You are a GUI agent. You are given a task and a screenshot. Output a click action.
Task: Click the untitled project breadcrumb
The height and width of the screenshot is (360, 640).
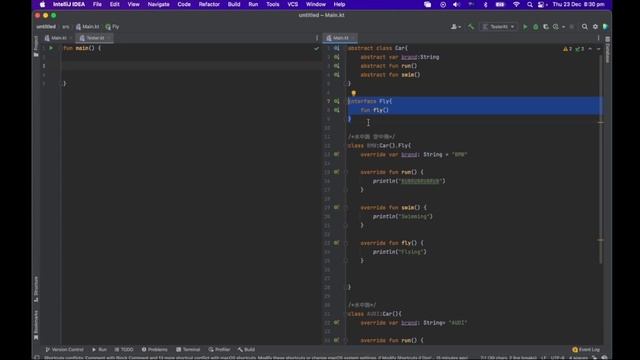click(x=46, y=27)
